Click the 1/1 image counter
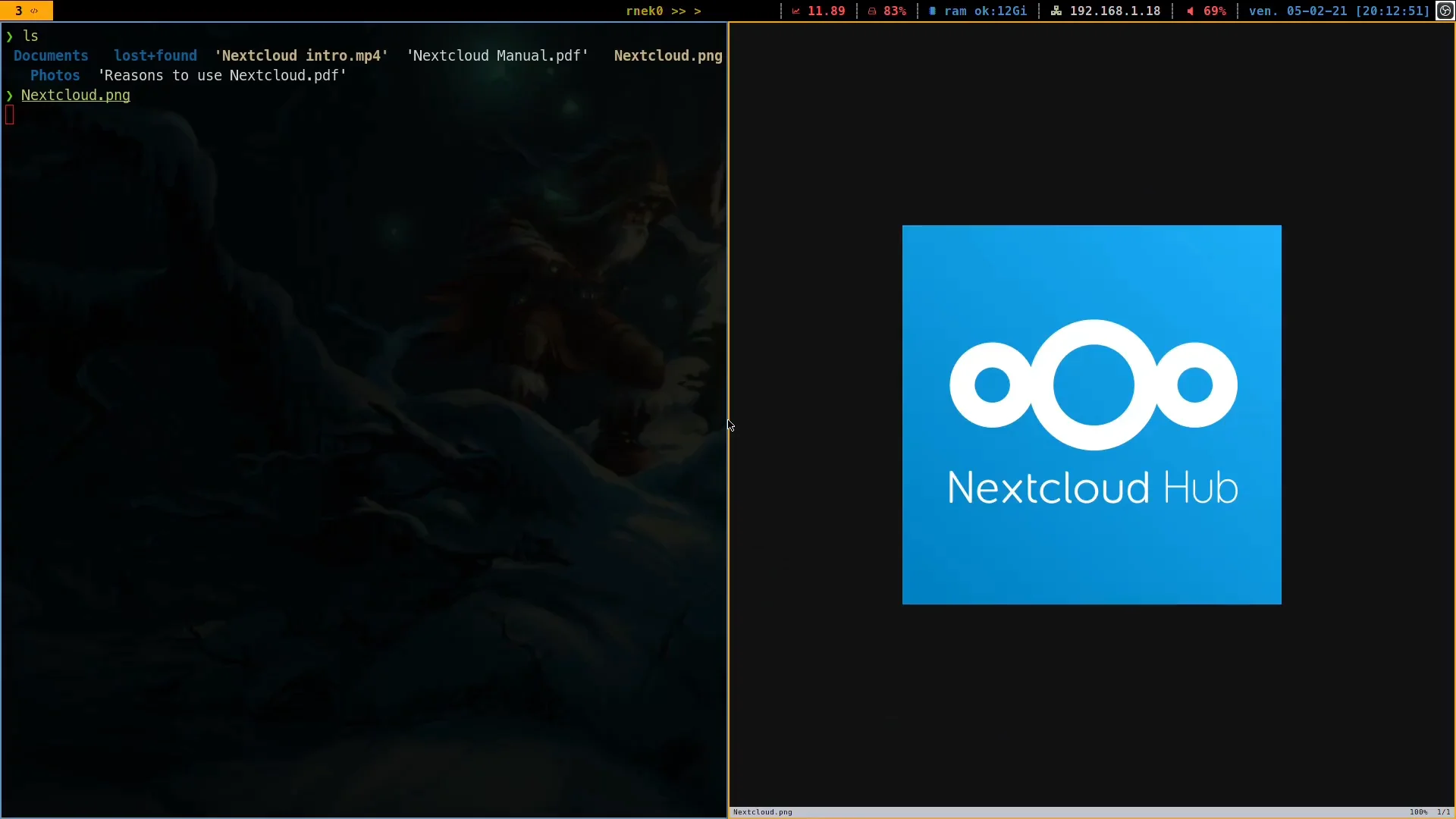1456x819 pixels. [x=1443, y=812]
